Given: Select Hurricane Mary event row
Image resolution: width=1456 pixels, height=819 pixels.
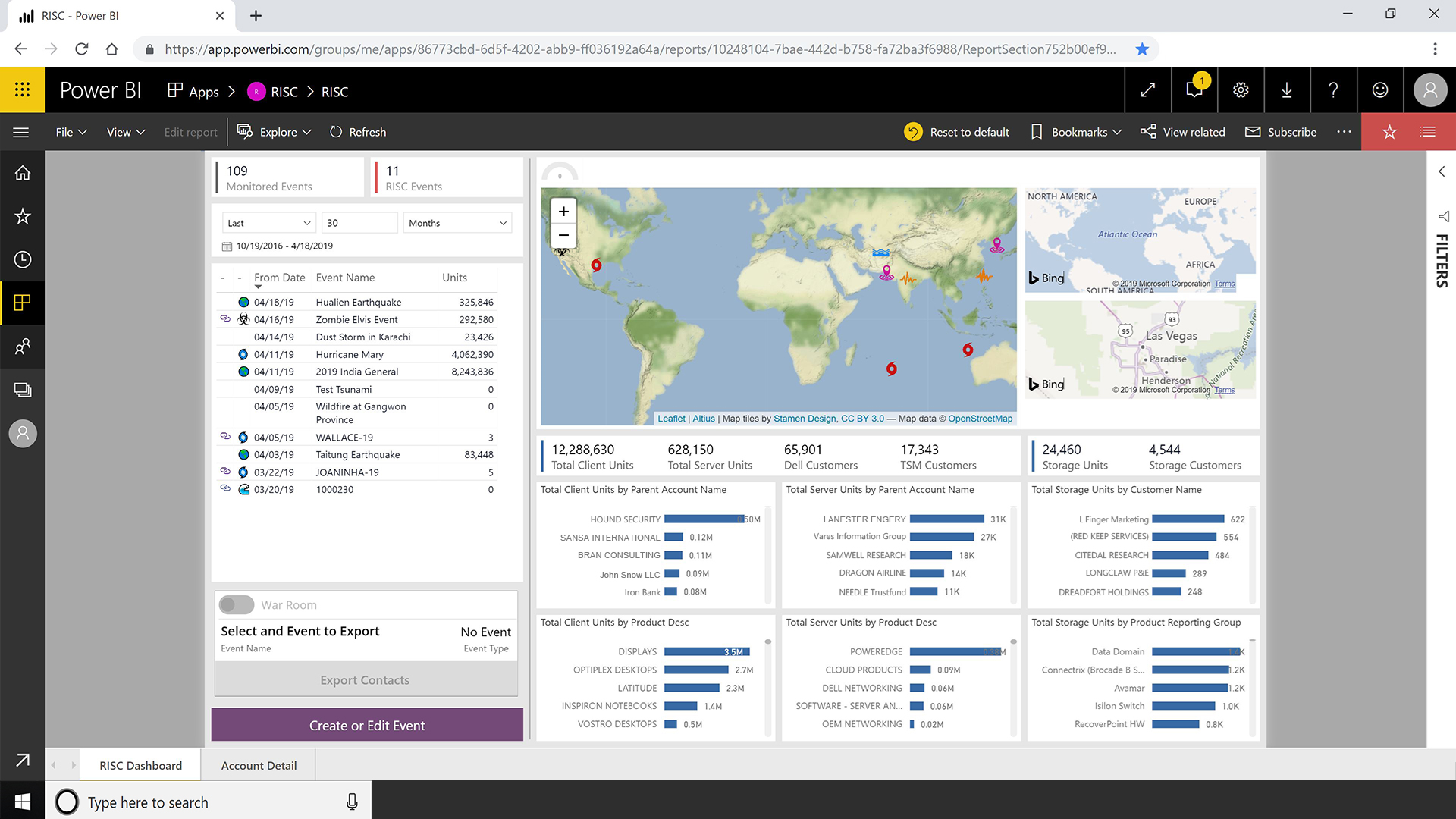Looking at the screenshot, I should coord(350,354).
